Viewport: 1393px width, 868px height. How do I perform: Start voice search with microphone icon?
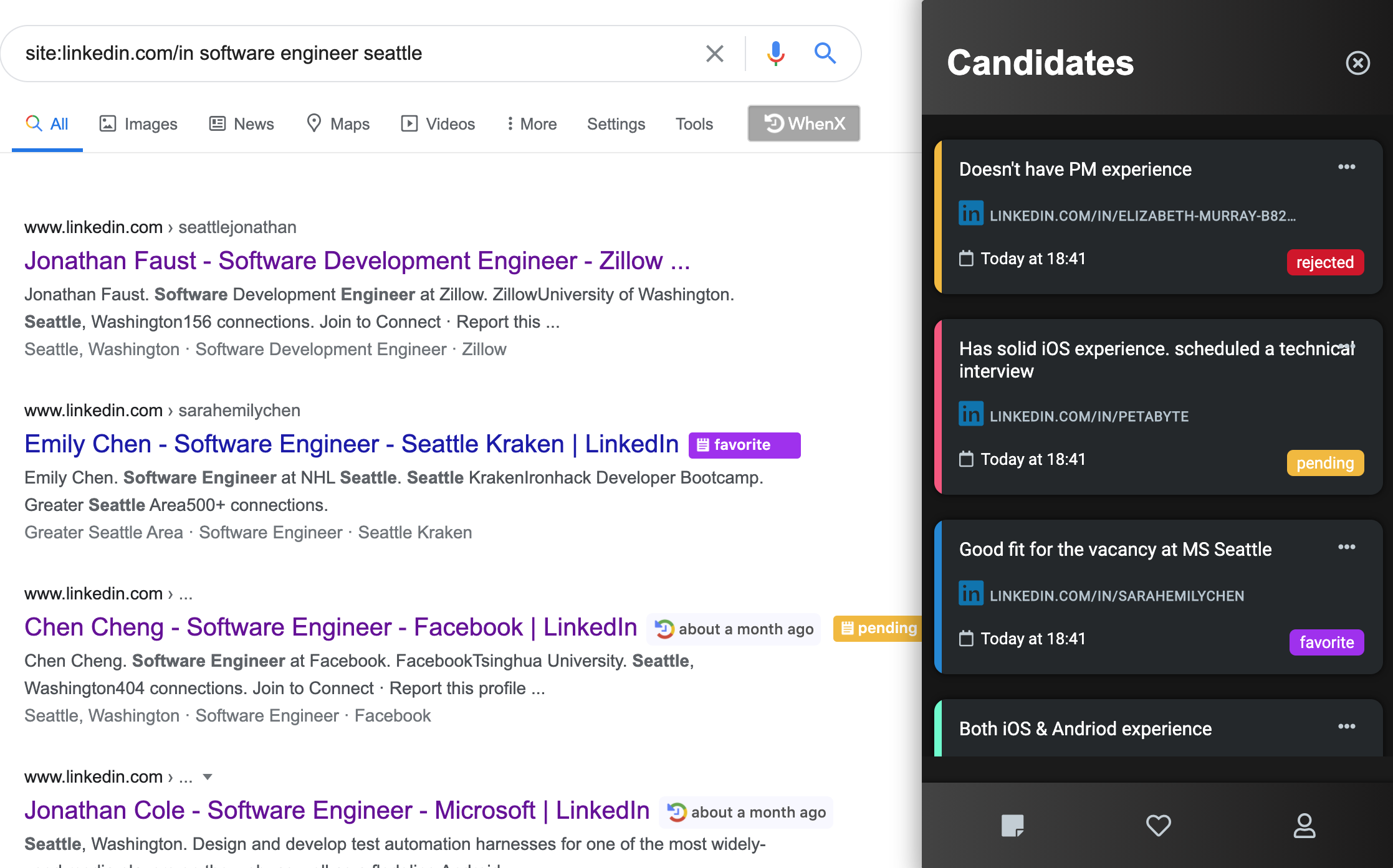tap(775, 54)
